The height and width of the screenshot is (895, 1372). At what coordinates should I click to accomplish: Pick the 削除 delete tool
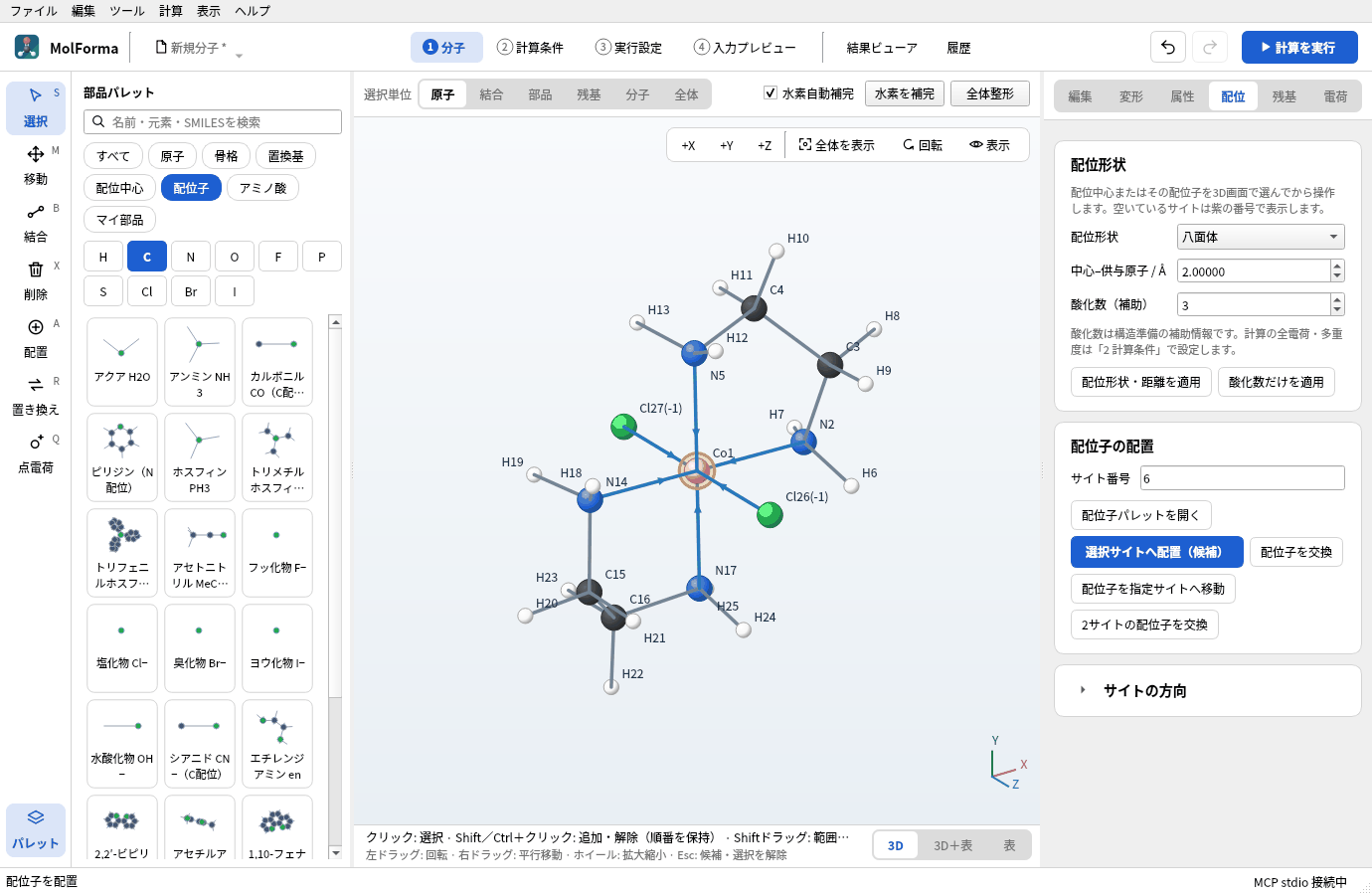(36, 280)
